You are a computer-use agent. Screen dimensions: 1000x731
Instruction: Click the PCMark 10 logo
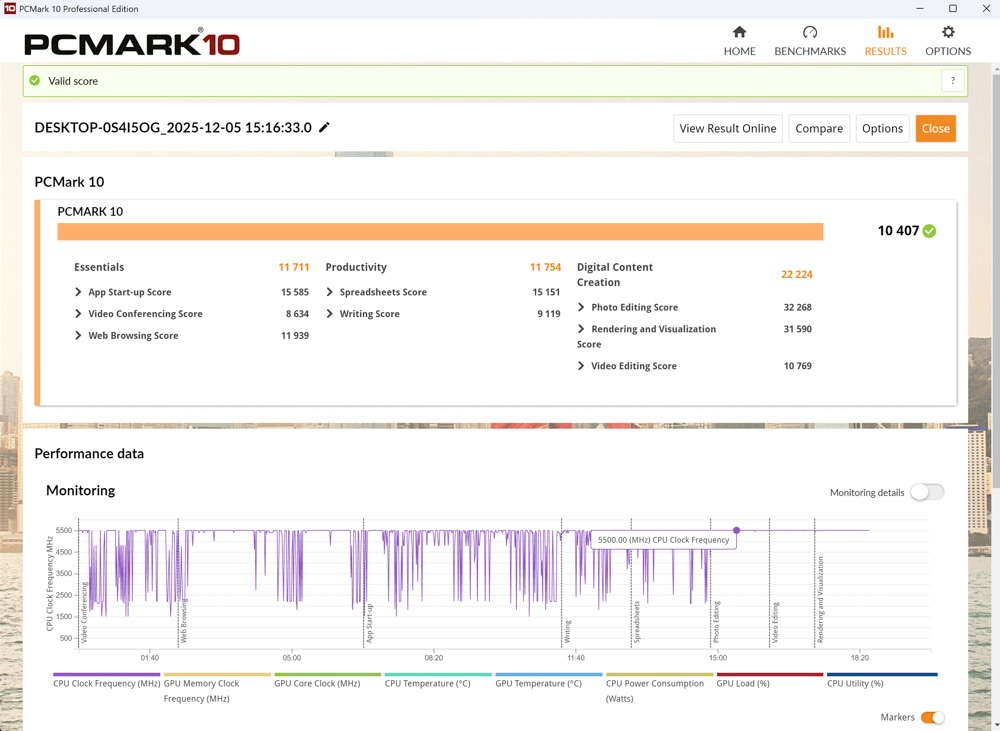point(132,44)
